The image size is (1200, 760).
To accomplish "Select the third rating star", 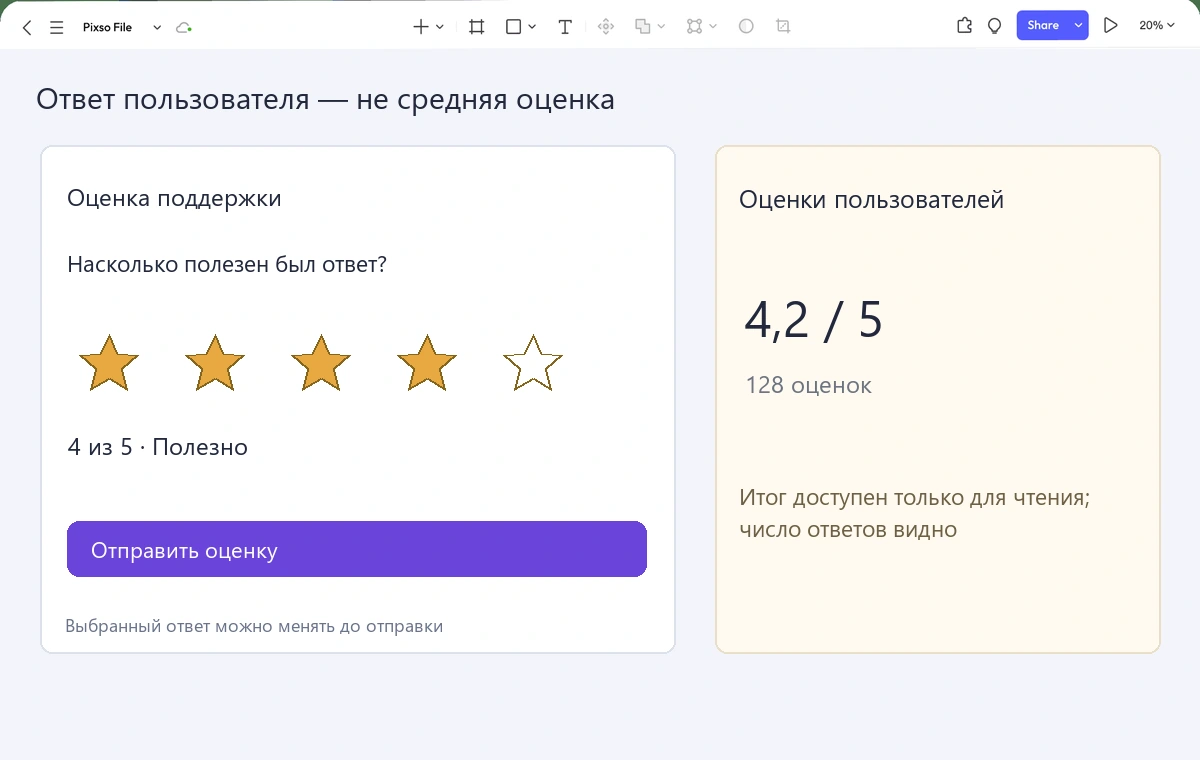I will pos(321,363).
